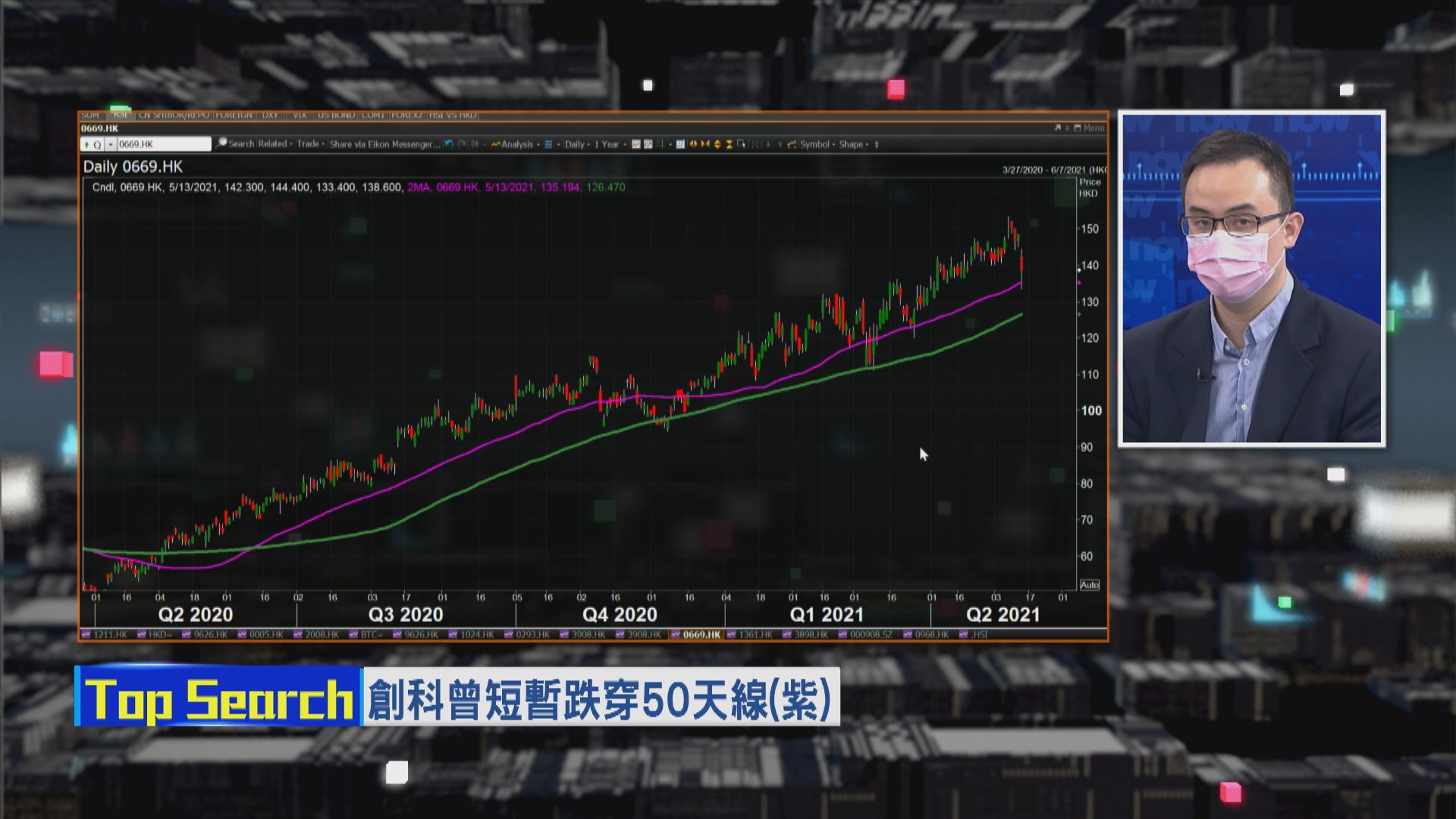This screenshot has width=1456, height=819.
Task: Toggle the left-right pan arrows icon
Action: (x=694, y=144)
